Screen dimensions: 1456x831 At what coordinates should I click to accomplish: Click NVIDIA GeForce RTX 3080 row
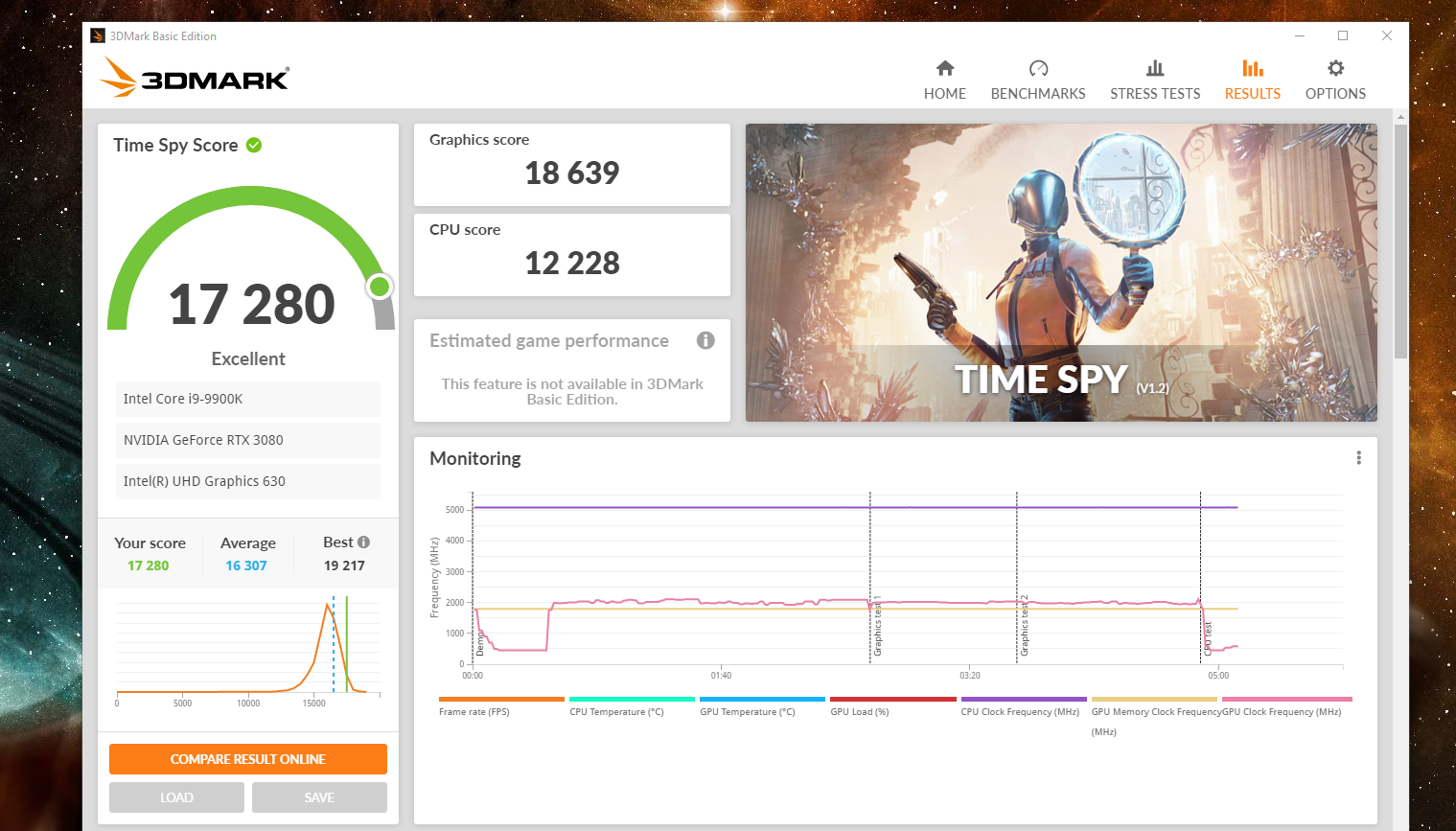pyautogui.click(x=248, y=440)
